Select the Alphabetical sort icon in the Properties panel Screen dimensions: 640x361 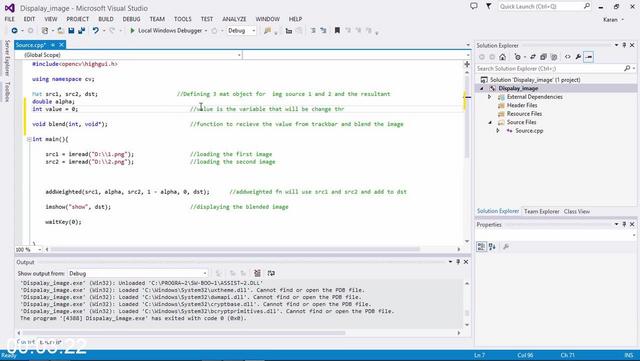pyautogui.click(x=492, y=247)
